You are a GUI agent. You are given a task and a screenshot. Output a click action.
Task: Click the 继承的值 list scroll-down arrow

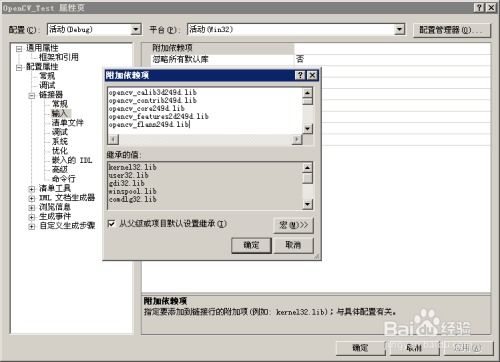click(307, 204)
